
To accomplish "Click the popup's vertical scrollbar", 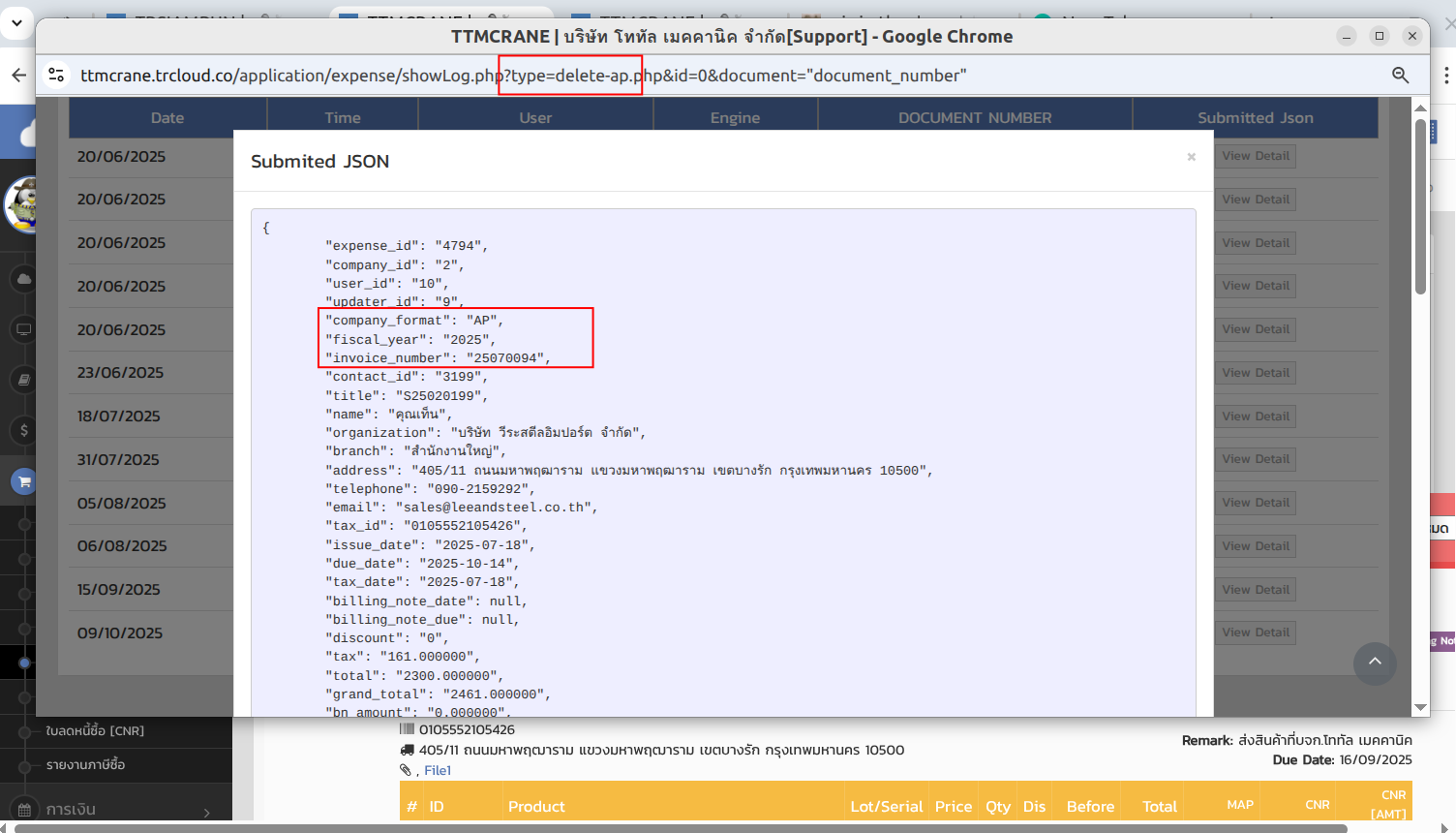I will [1420, 208].
